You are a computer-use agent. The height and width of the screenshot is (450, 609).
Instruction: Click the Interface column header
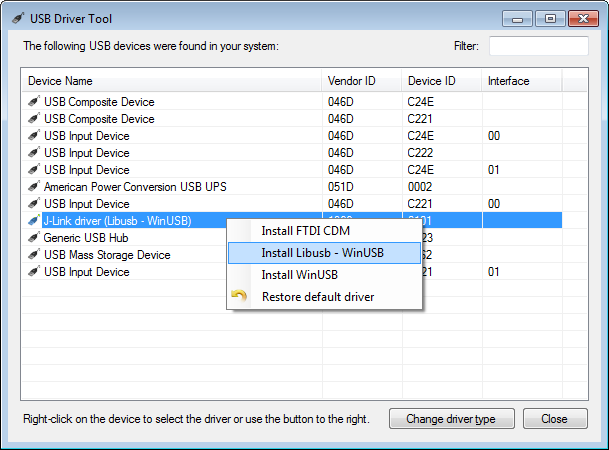coord(520,81)
